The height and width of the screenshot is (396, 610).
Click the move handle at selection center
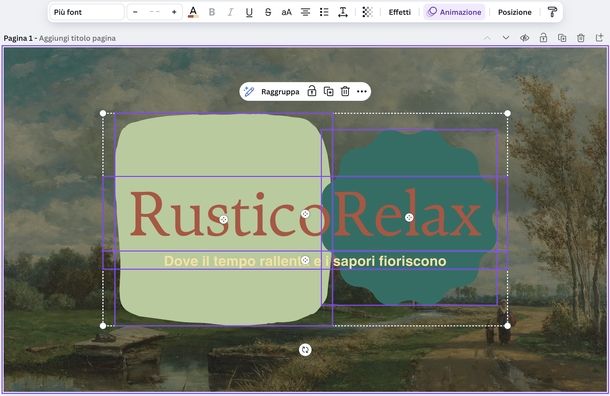(305, 214)
